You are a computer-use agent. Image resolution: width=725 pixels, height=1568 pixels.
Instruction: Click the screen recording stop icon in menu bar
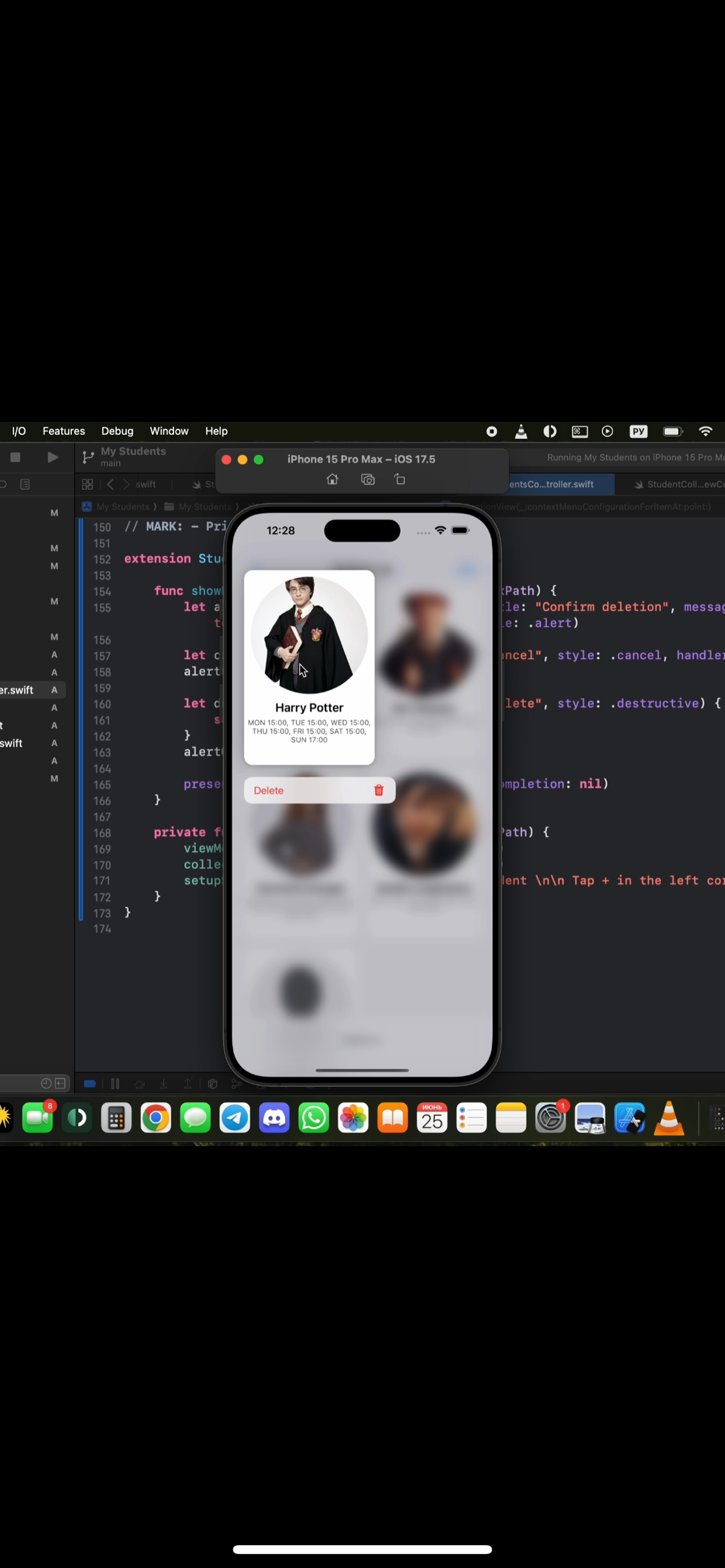[x=492, y=431]
